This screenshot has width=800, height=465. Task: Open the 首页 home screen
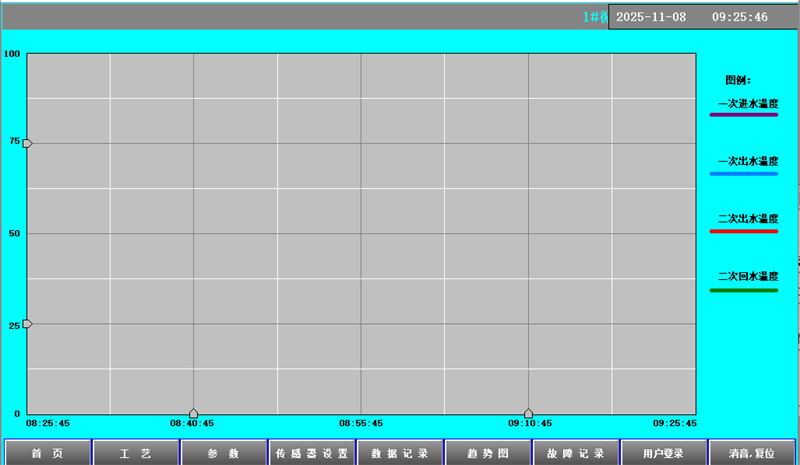click(46, 453)
